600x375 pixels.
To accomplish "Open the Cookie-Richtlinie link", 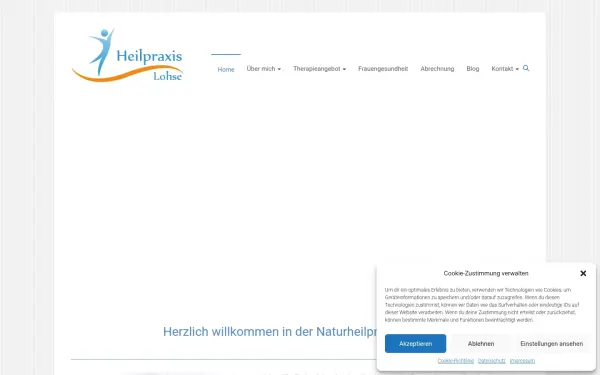I will tap(455, 361).
